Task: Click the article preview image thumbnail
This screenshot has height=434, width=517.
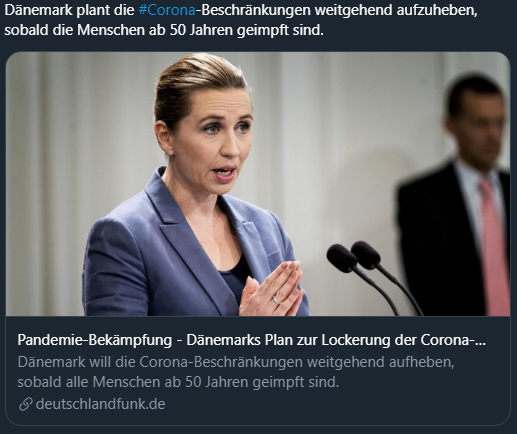Action: 258,184
